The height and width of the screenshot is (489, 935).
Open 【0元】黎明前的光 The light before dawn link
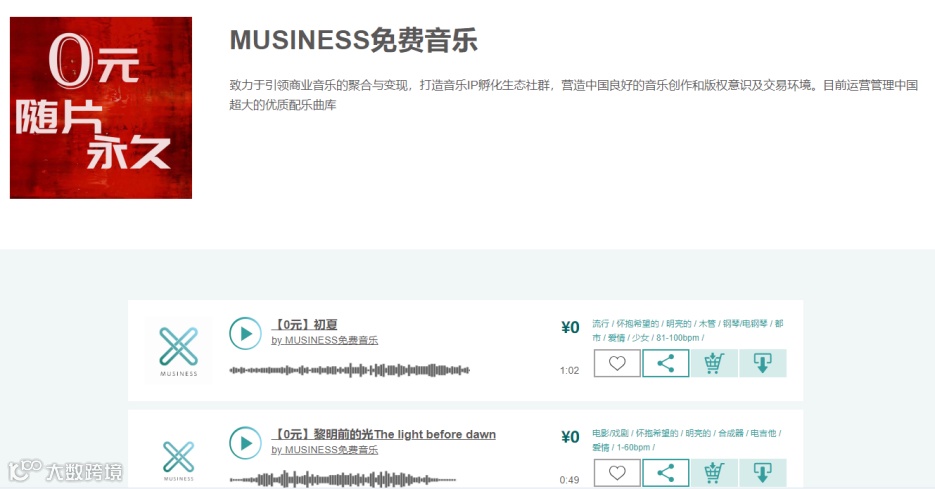pyautogui.click(x=383, y=435)
